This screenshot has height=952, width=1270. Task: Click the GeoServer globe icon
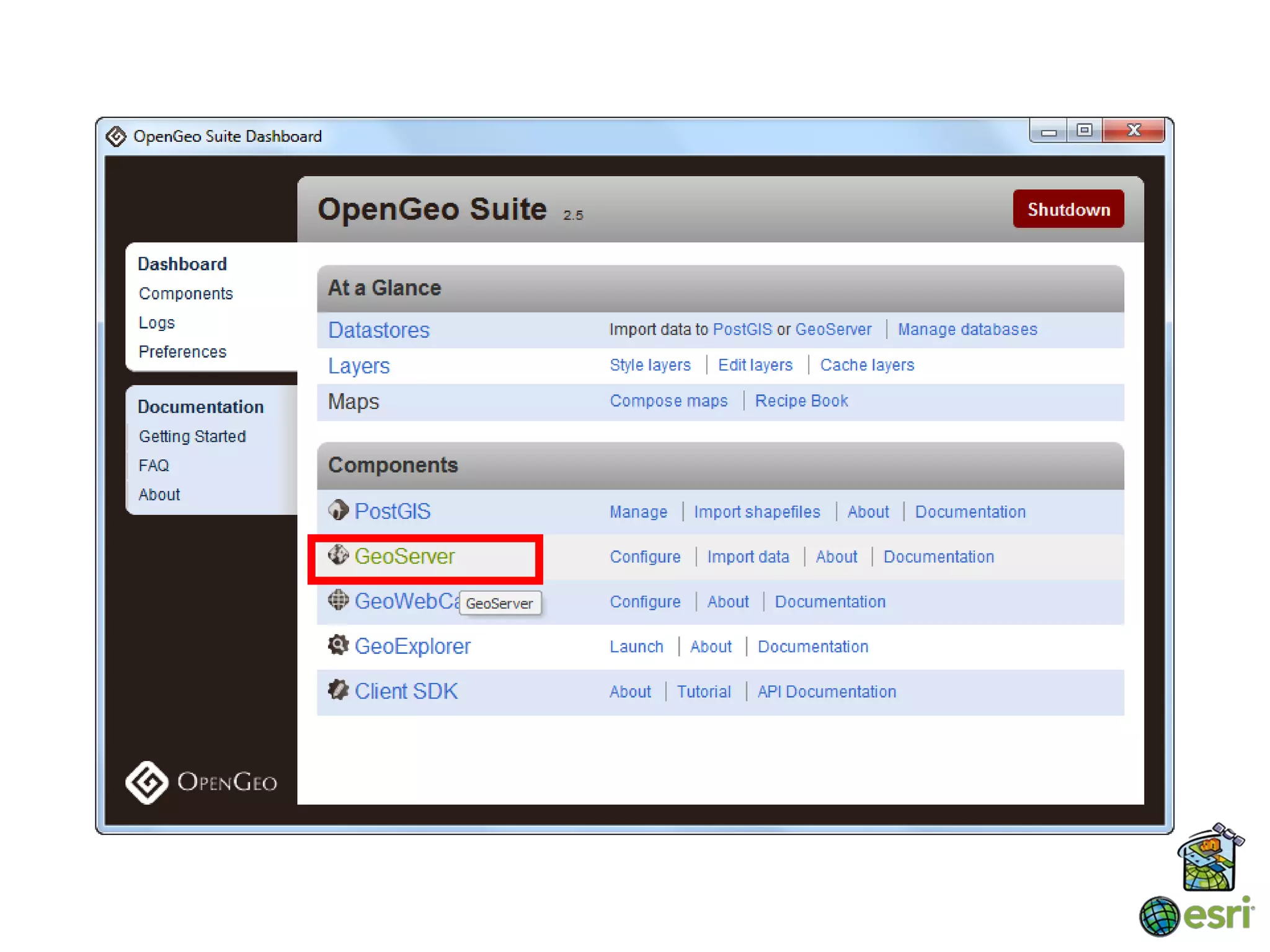click(338, 555)
